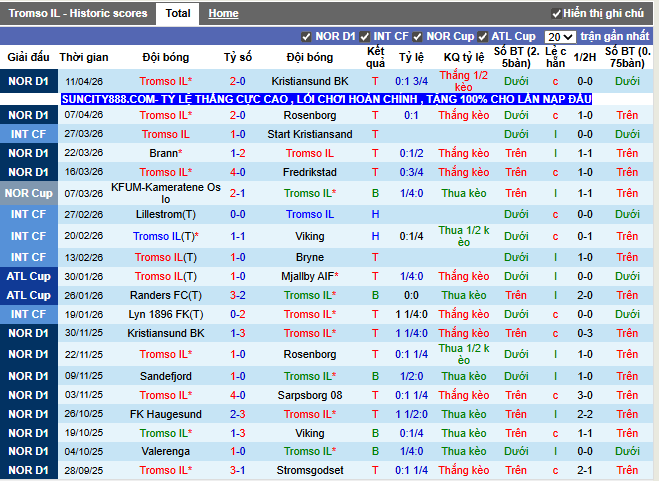Click the Brann team link
660x481 pixels.
pyautogui.click(x=163, y=154)
